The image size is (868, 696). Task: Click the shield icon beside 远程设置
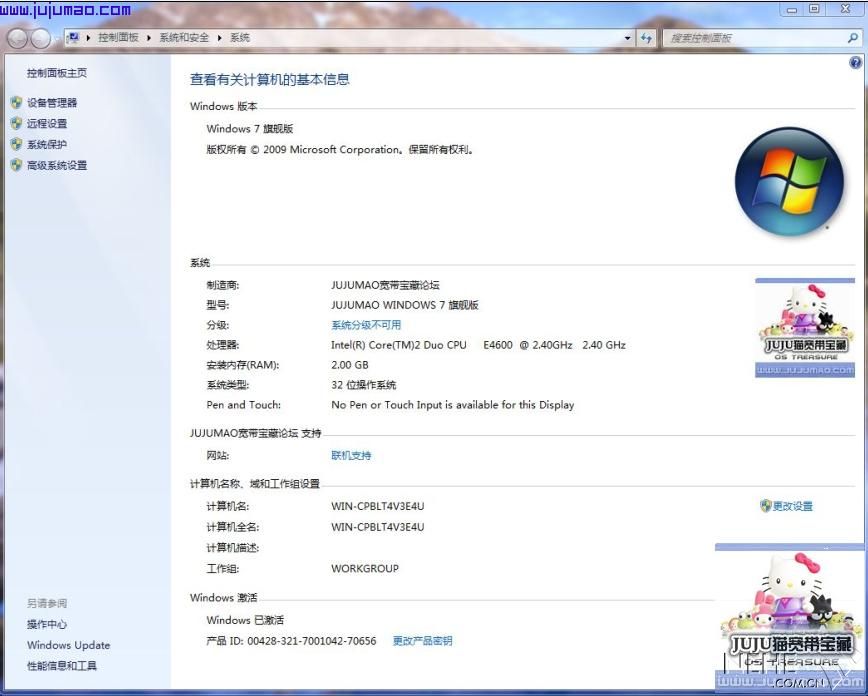16,123
